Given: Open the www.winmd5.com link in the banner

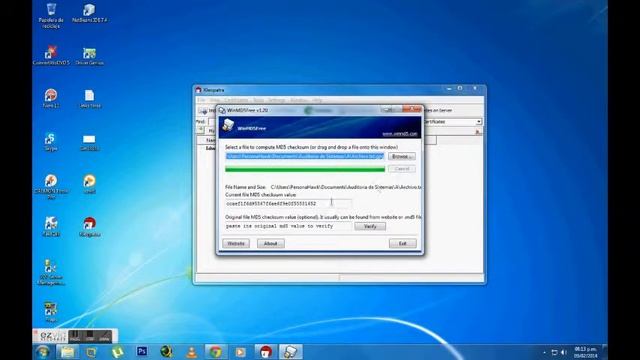Looking at the screenshot, I should point(400,134).
